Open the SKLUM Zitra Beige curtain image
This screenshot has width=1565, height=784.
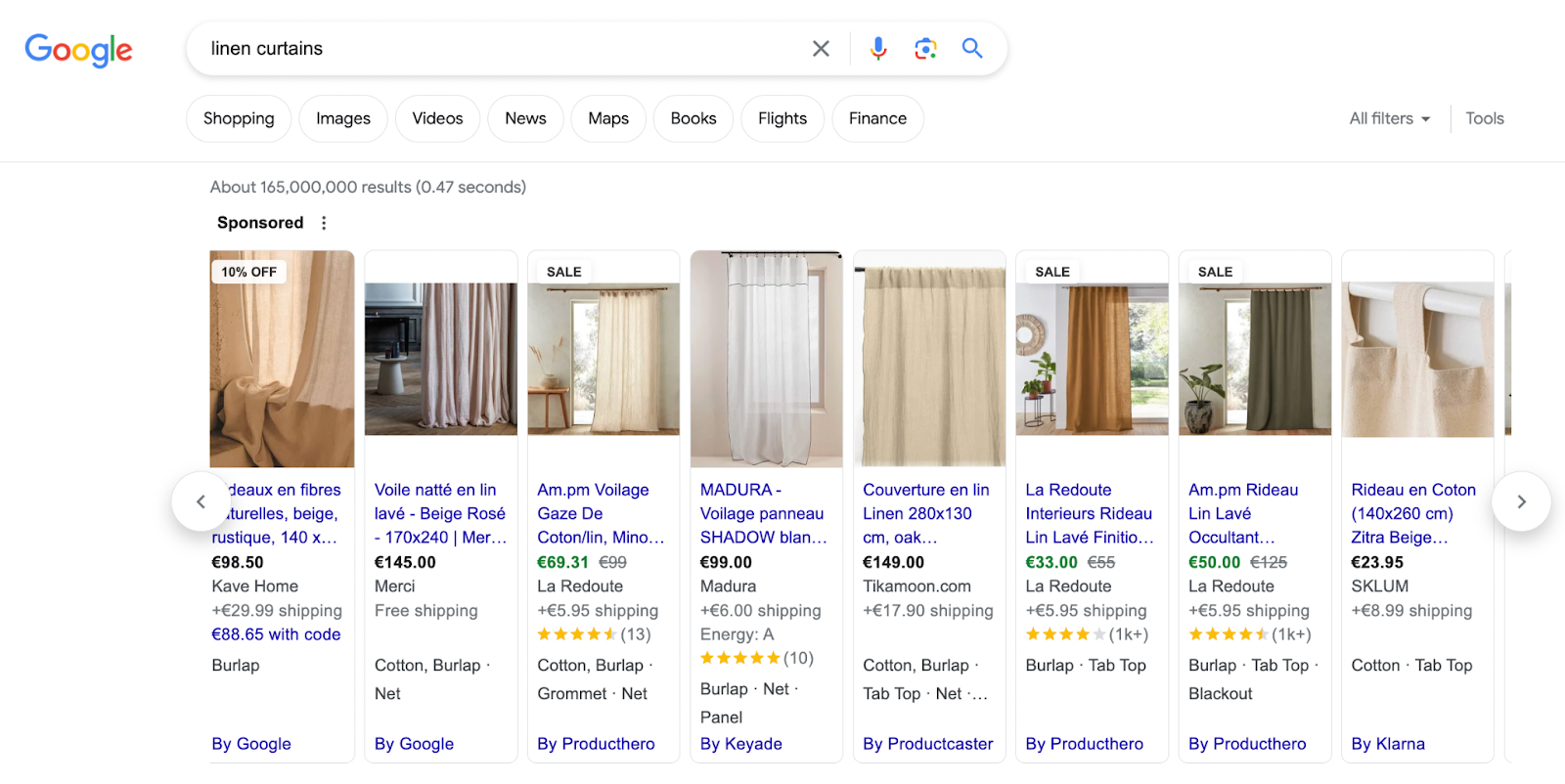click(x=1418, y=359)
